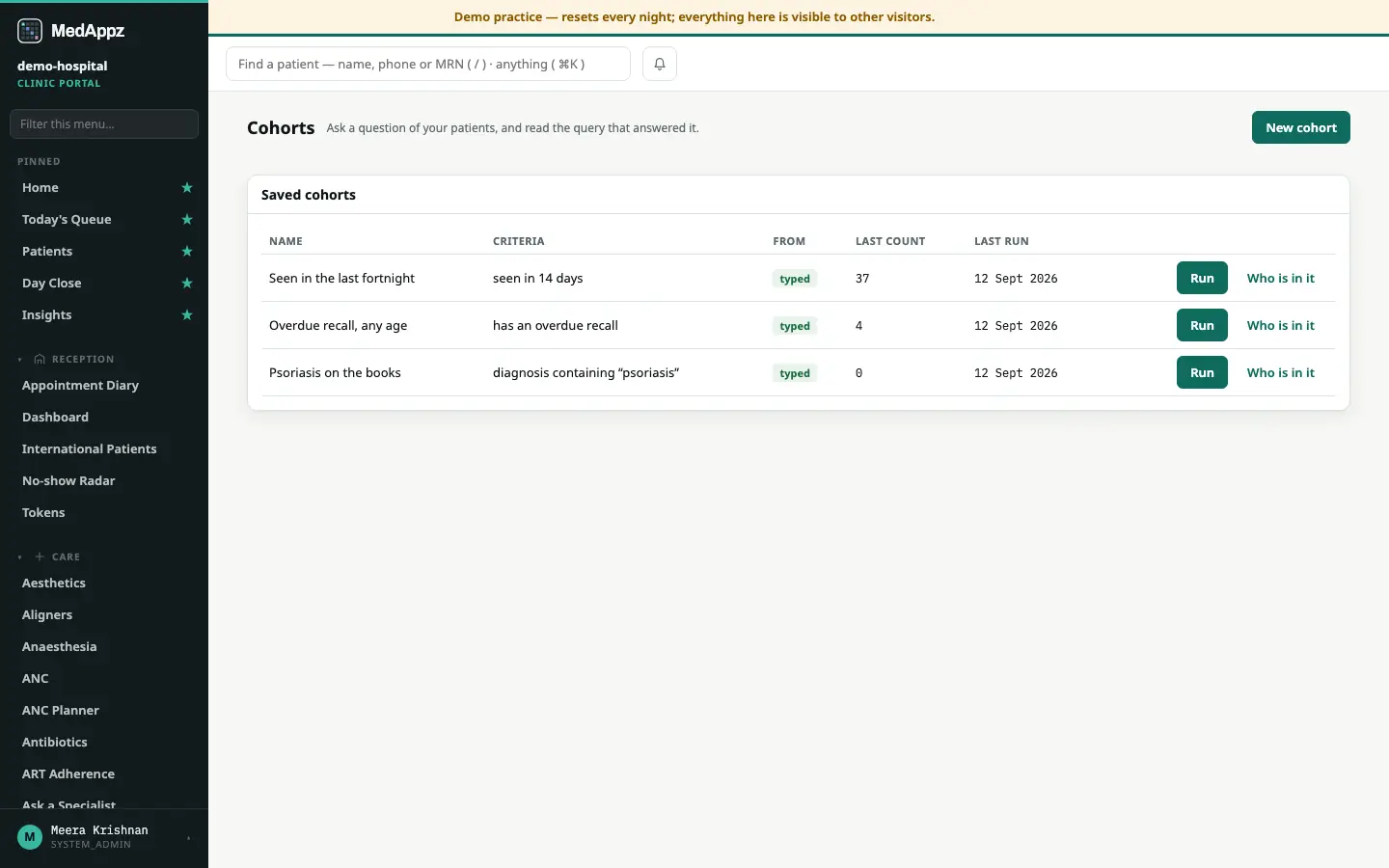Image resolution: width=1389 pixels, height=868 pixels.
Task: Open the notifications bell
Action: 660,64
